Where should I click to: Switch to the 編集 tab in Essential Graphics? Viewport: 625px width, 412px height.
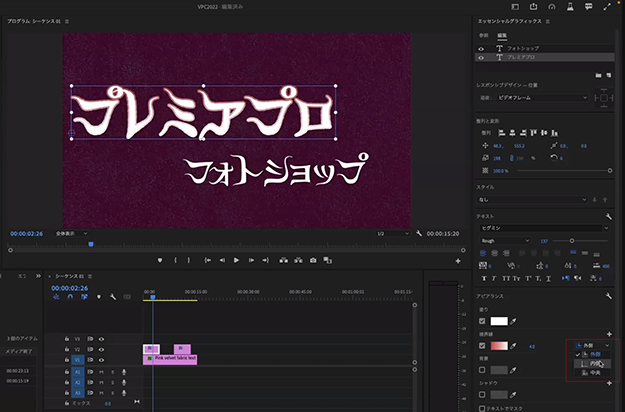(x=502, y=35)
